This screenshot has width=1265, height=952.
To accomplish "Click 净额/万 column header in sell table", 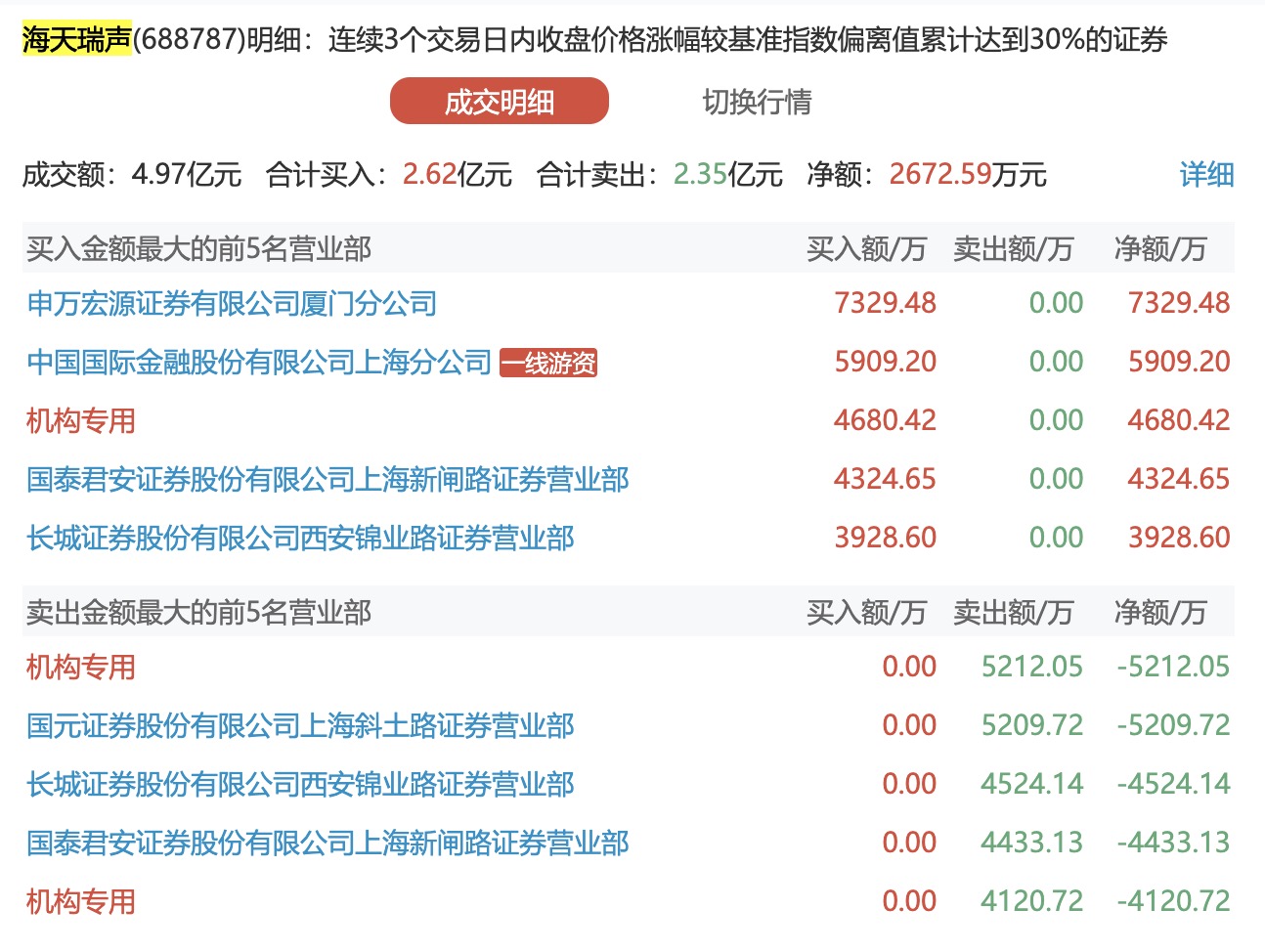I will coord(1159,613).
